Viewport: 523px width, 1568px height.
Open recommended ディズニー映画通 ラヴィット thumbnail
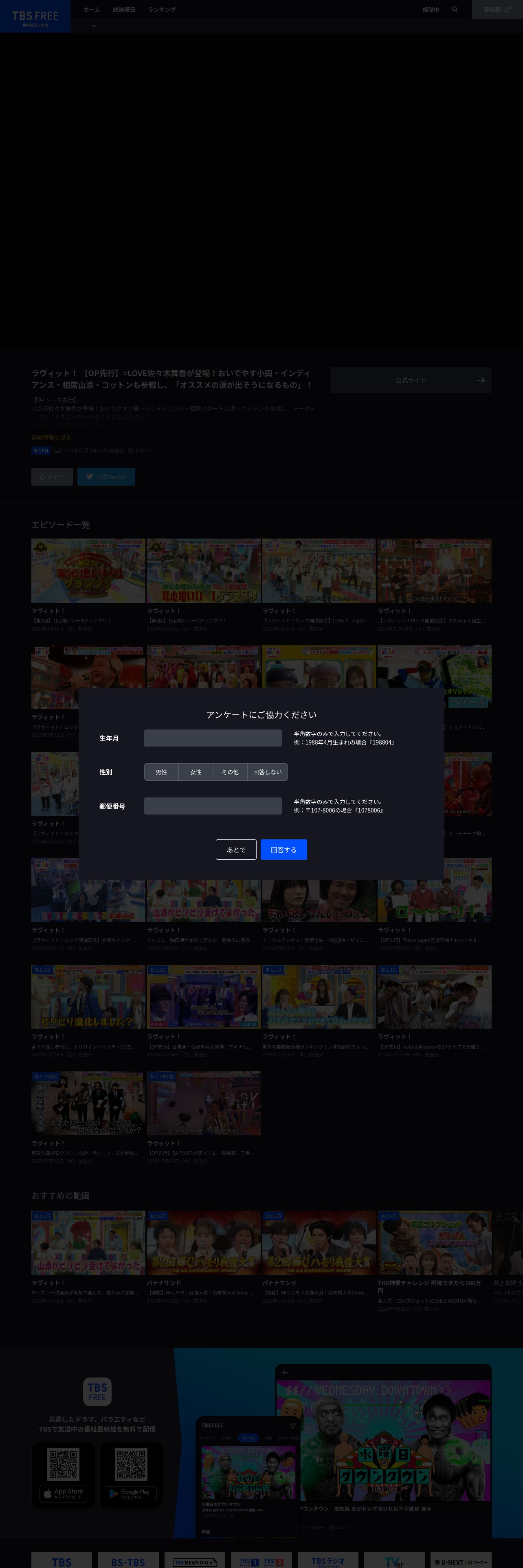point(88,1242)
